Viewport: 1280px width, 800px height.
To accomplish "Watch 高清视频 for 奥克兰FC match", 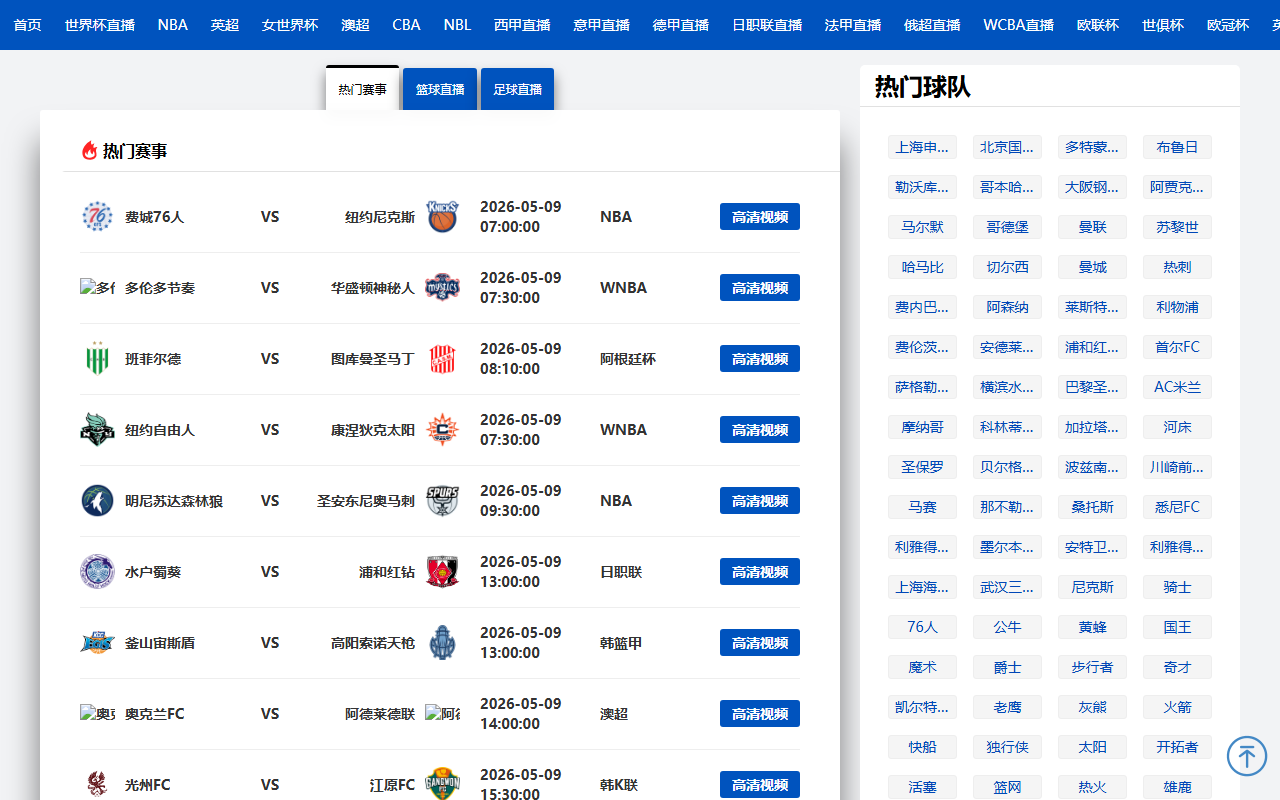I will click(760, 714).
